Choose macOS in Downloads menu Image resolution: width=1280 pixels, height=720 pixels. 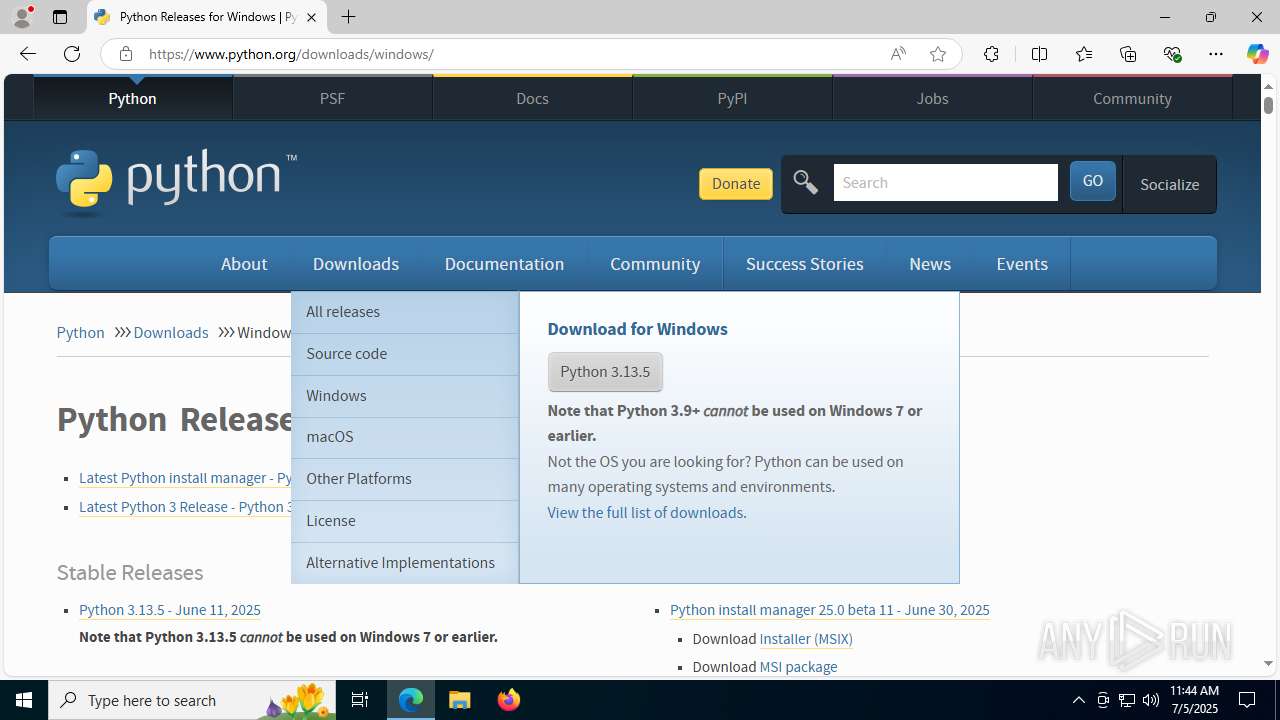tap(405, 437)
